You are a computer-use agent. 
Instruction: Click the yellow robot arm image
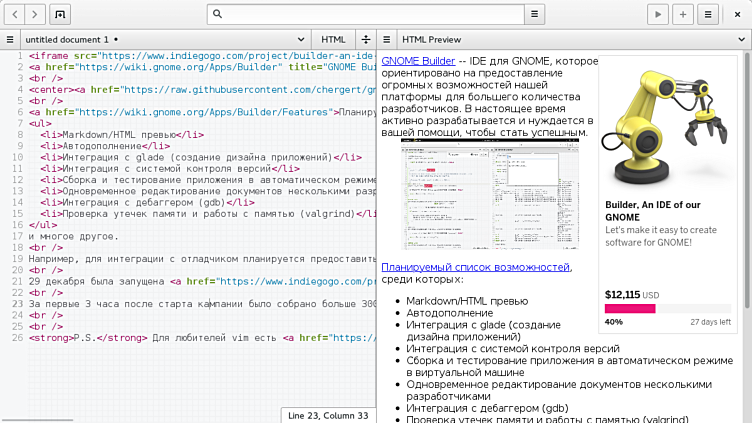668,126
